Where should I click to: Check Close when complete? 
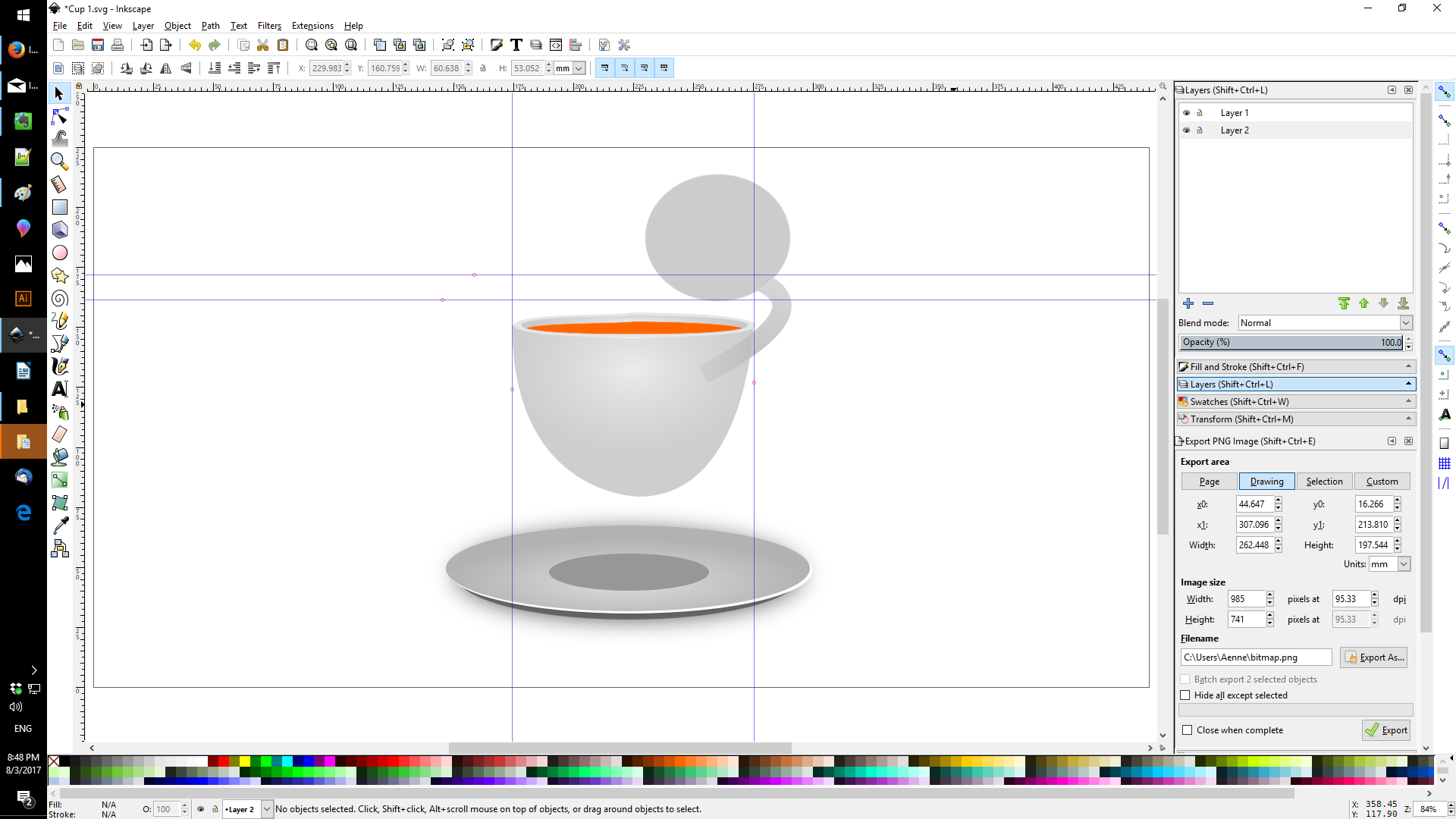point(1187,730)
